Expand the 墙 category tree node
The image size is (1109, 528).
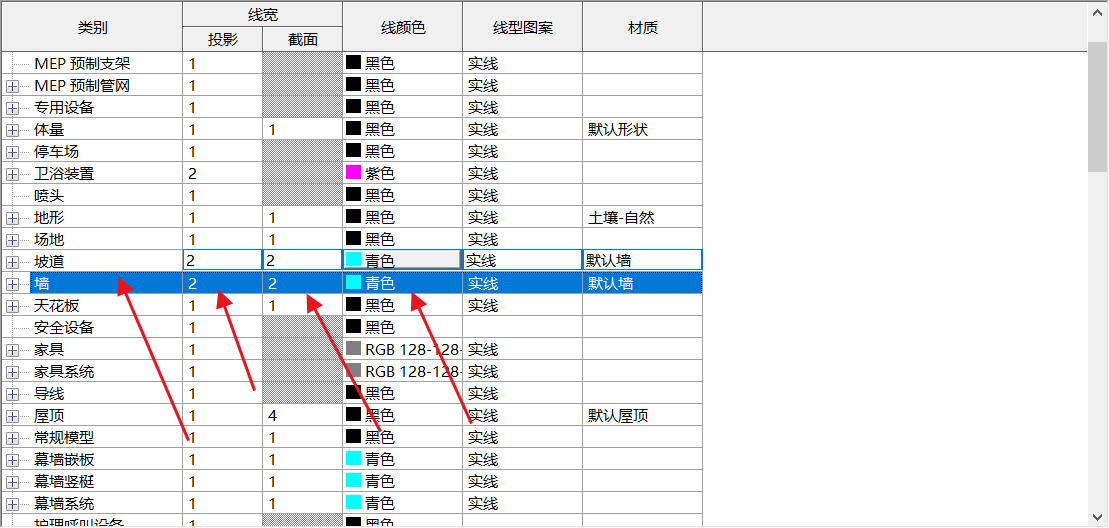point(12,284)
